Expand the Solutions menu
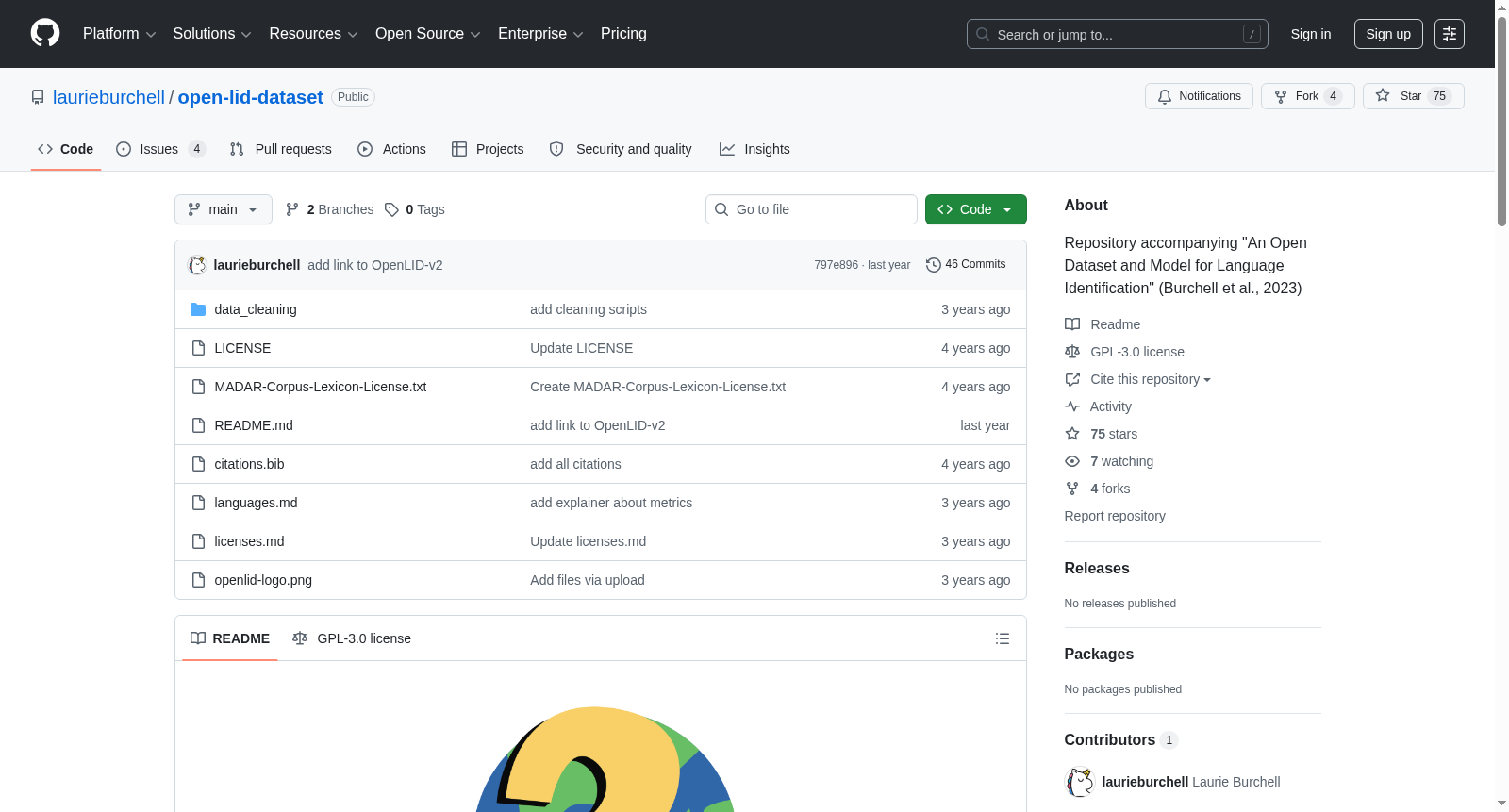This screenshot has height=812, width=1509. point(212,34)
